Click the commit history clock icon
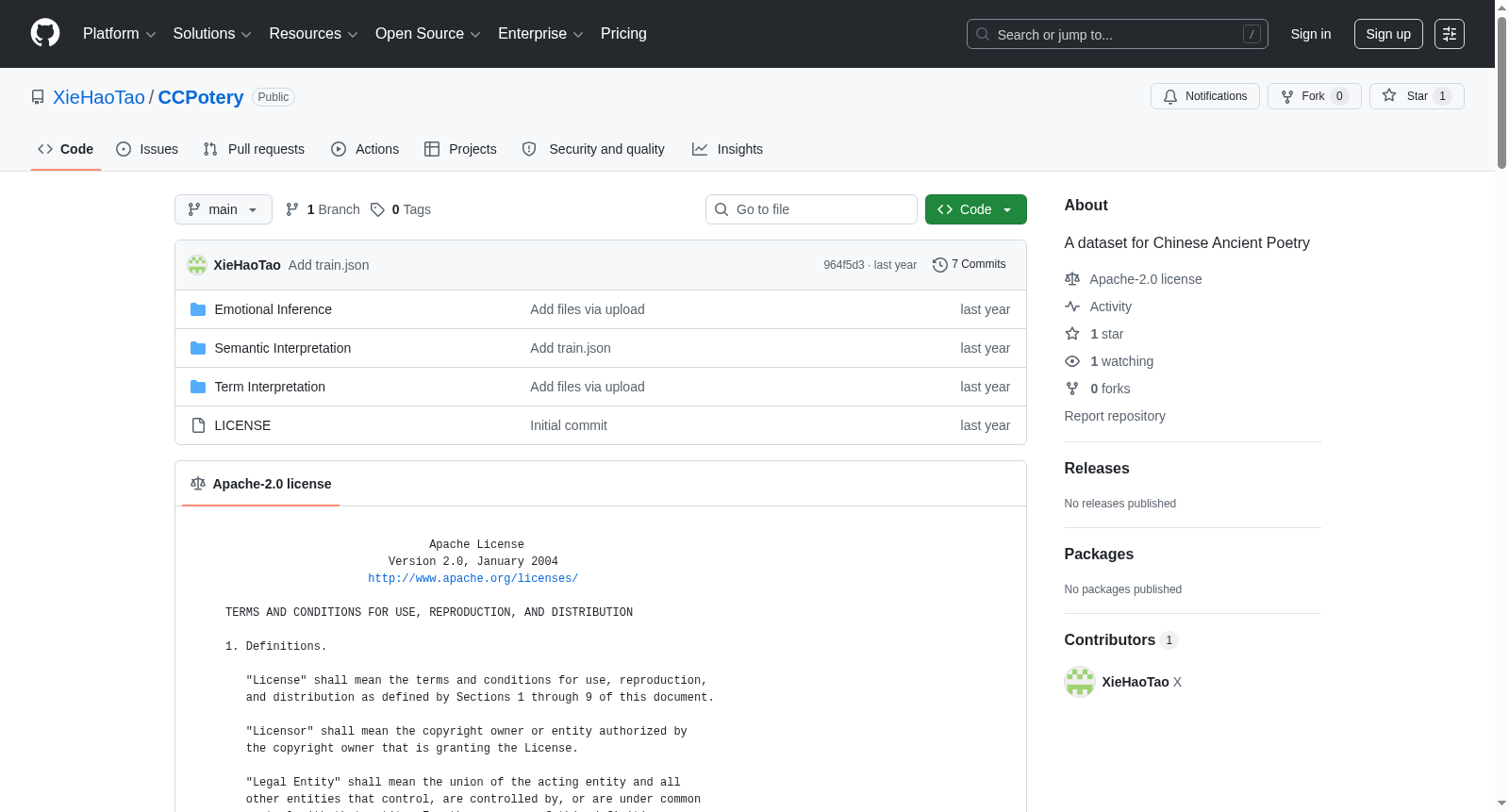 pyautogui.click(x=940, y=265)
